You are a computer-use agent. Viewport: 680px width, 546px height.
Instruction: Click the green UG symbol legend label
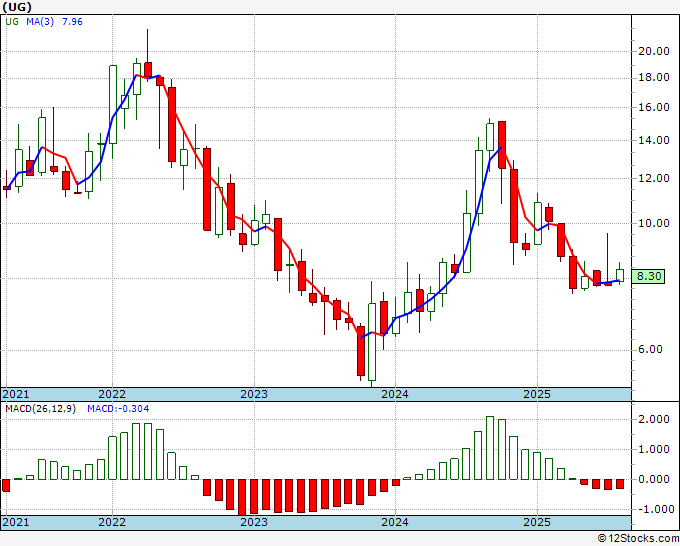click(12, 22)
